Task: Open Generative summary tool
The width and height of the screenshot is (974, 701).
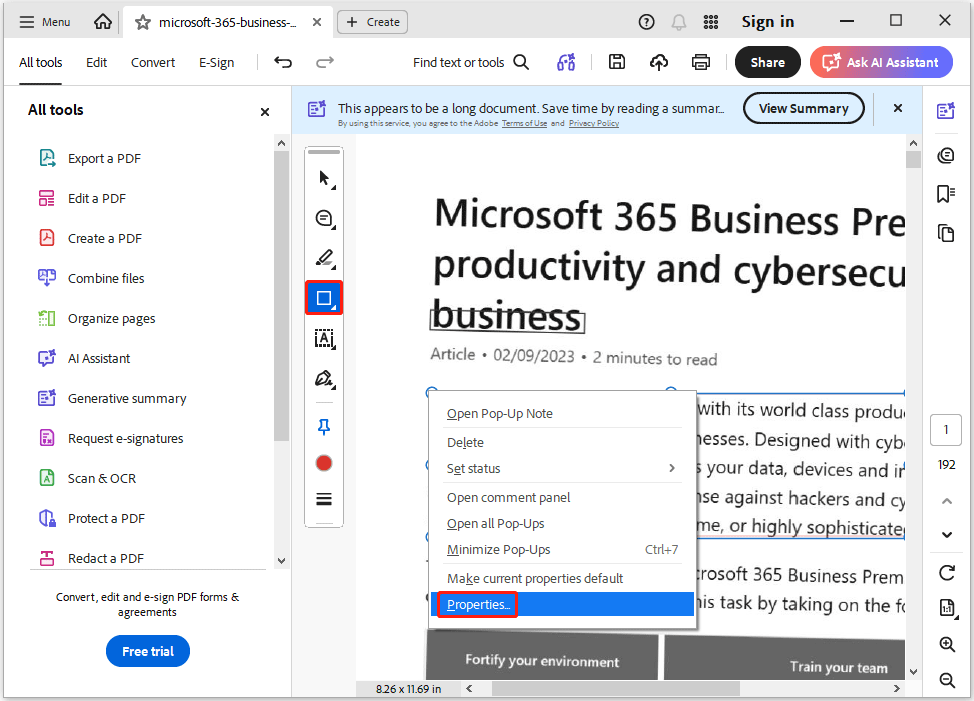Action: click(112, 399)
